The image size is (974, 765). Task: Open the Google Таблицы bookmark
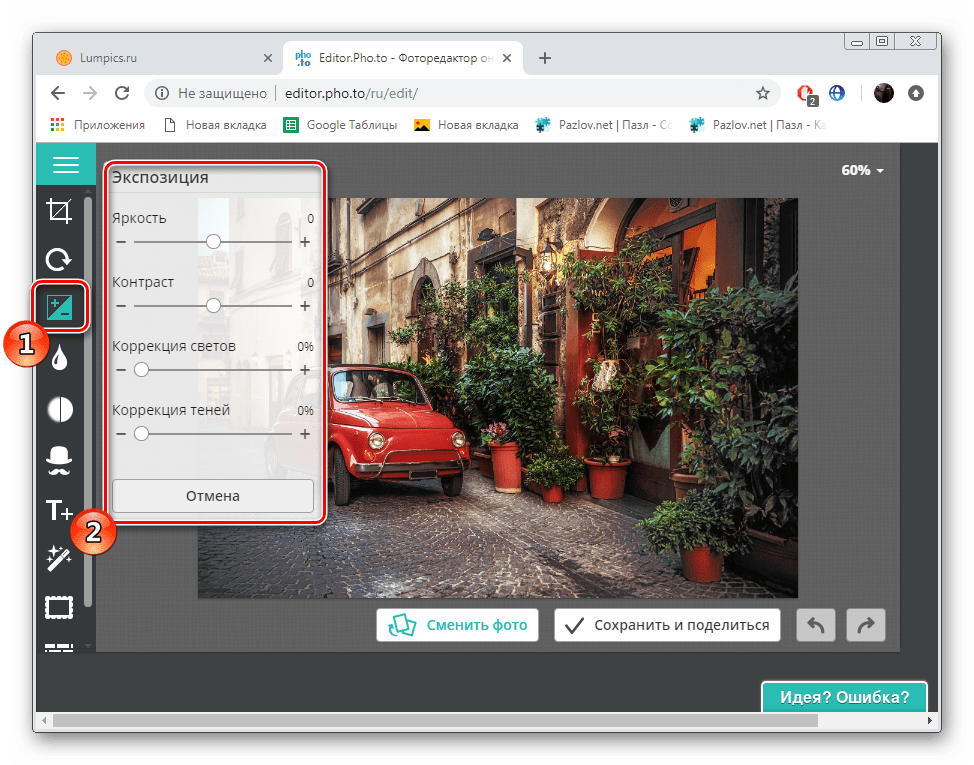coord(340,125)
